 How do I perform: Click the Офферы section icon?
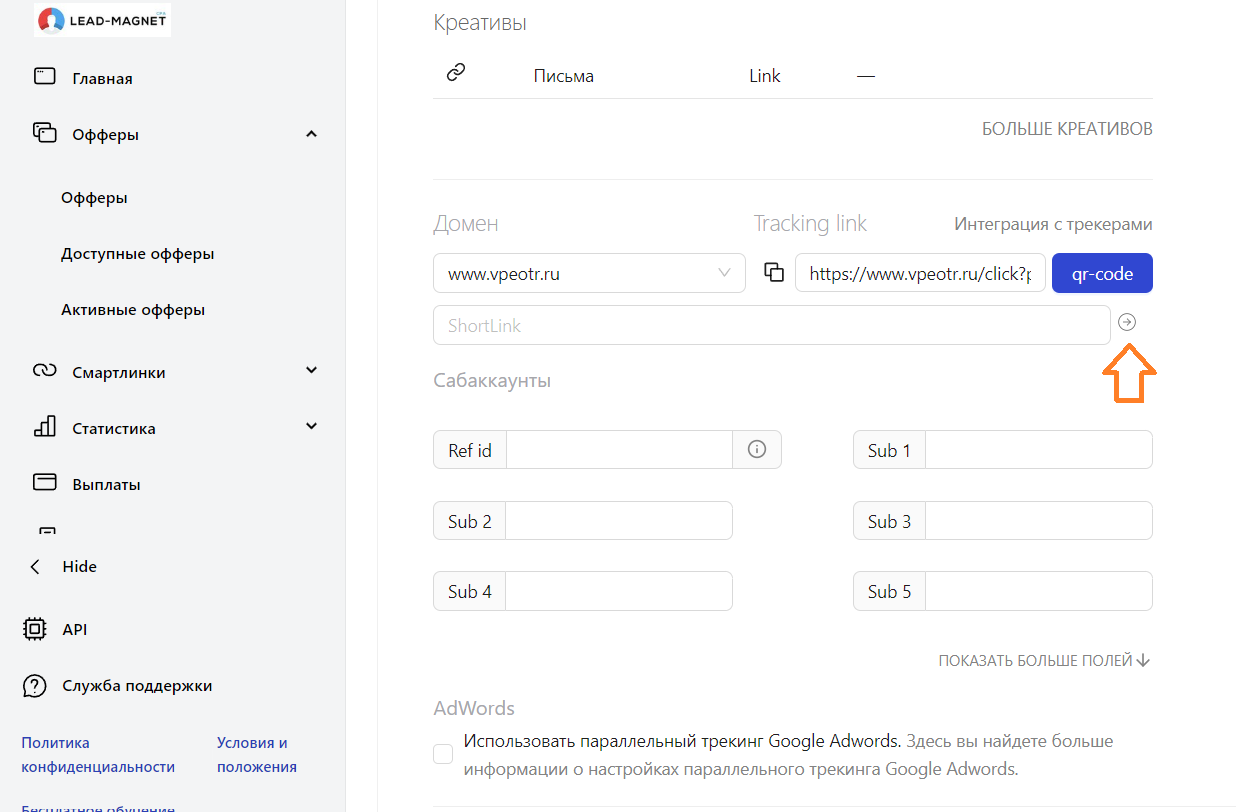[x=44, y=133]
